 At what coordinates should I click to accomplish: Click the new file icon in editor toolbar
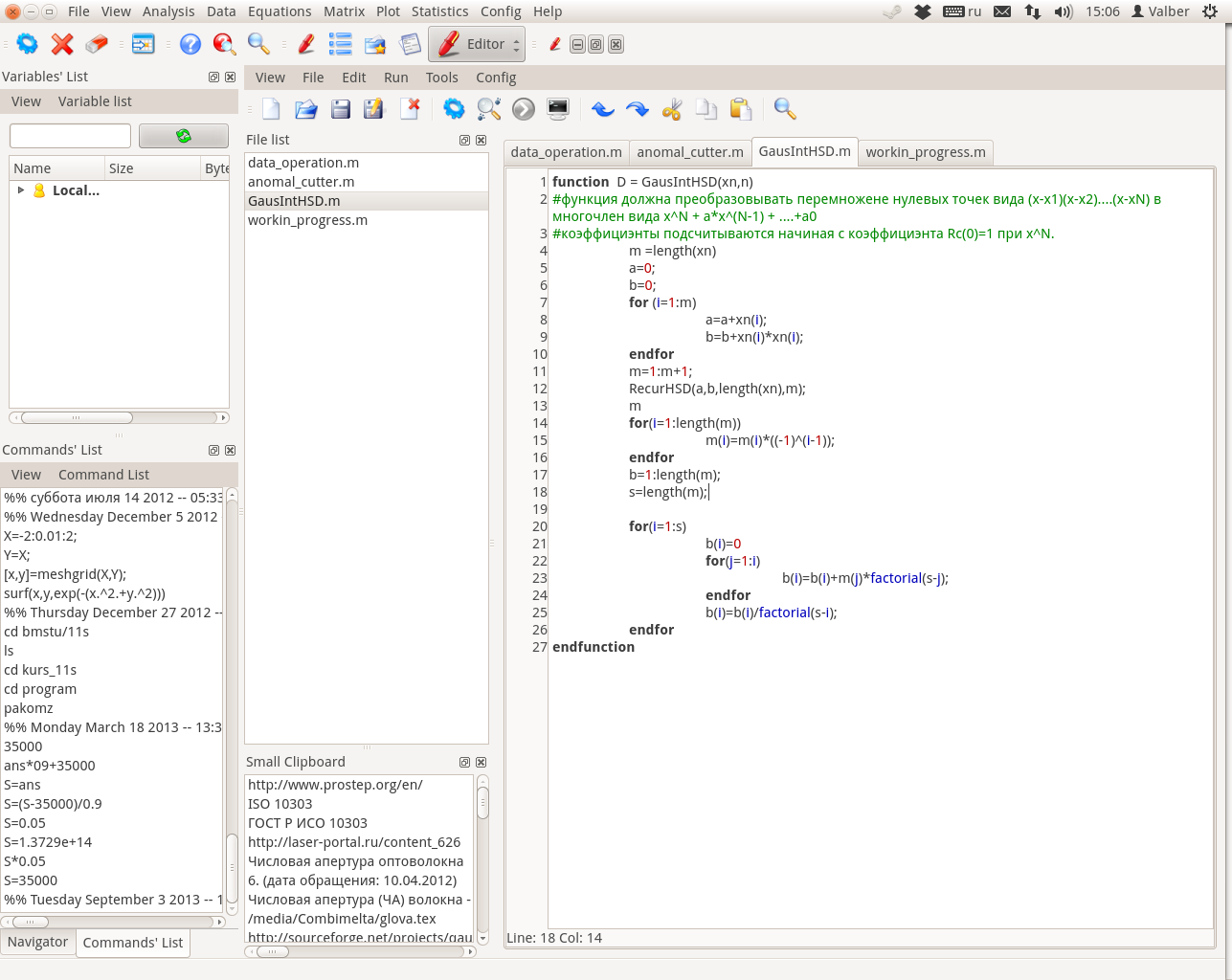272,109
